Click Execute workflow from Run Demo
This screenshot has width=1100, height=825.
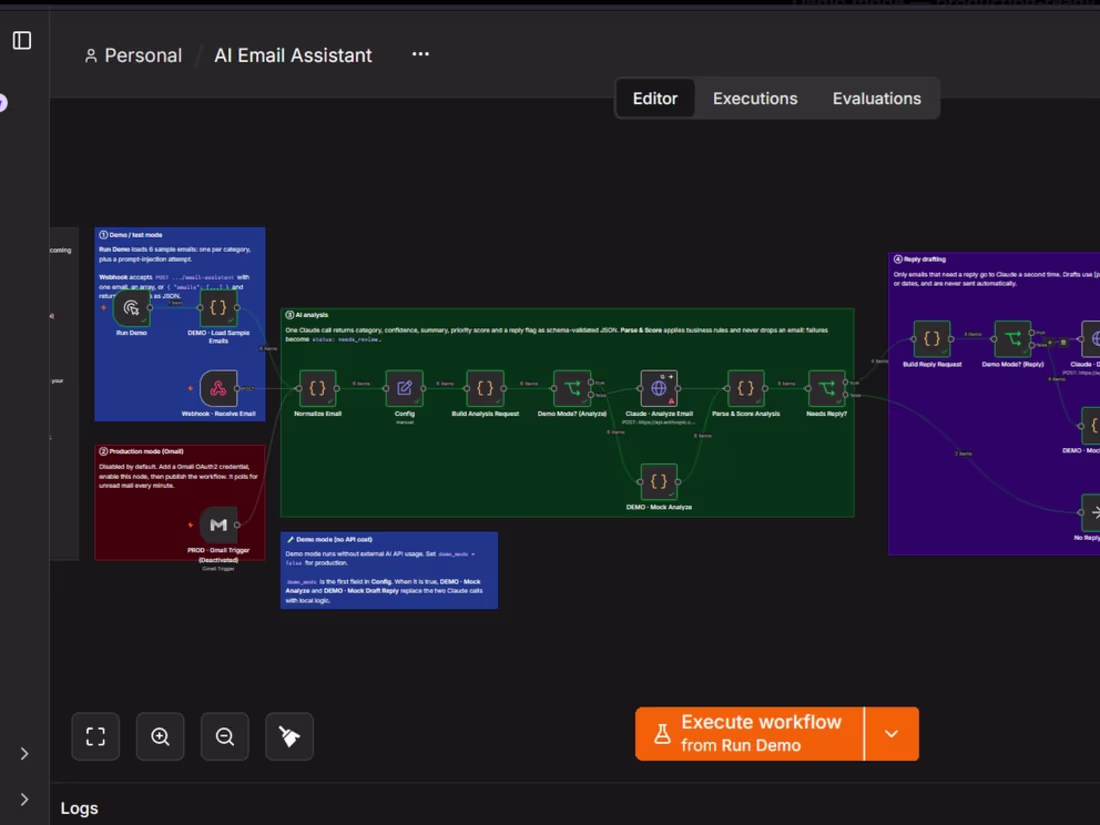[x=750, y=734]
